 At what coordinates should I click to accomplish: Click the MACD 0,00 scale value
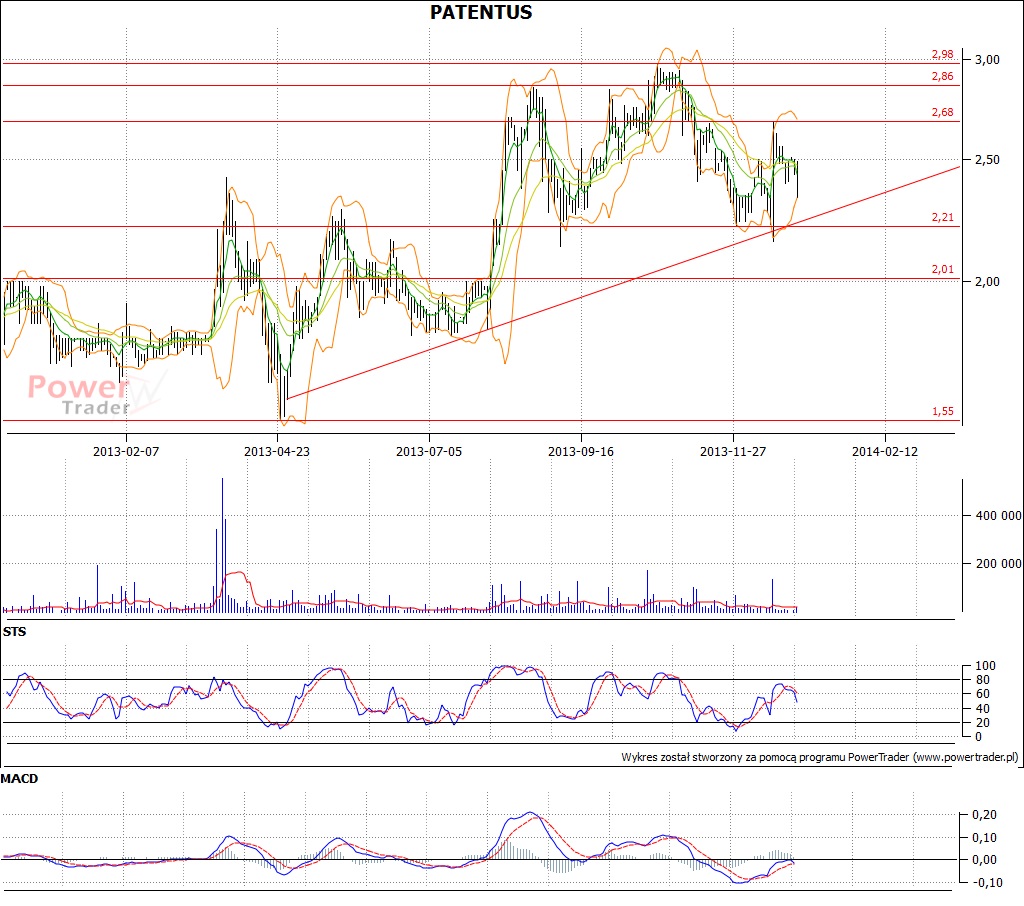click(985, 860)
